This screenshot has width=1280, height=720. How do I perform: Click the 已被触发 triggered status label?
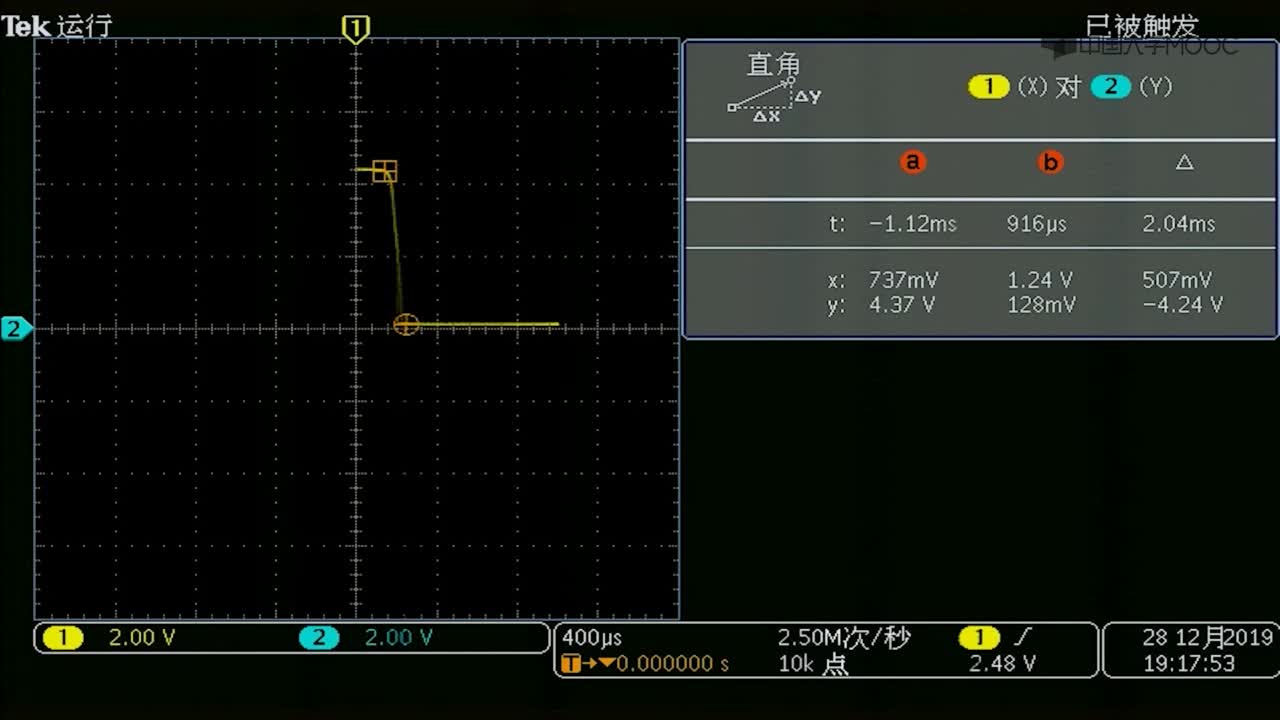pos(1142,26)
